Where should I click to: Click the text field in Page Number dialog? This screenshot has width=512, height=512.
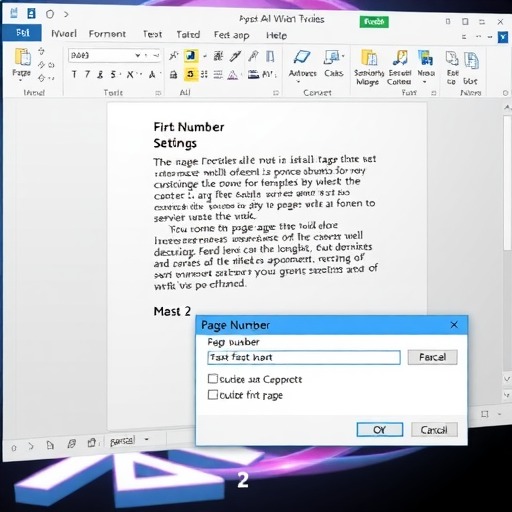[x=304, y=357]
